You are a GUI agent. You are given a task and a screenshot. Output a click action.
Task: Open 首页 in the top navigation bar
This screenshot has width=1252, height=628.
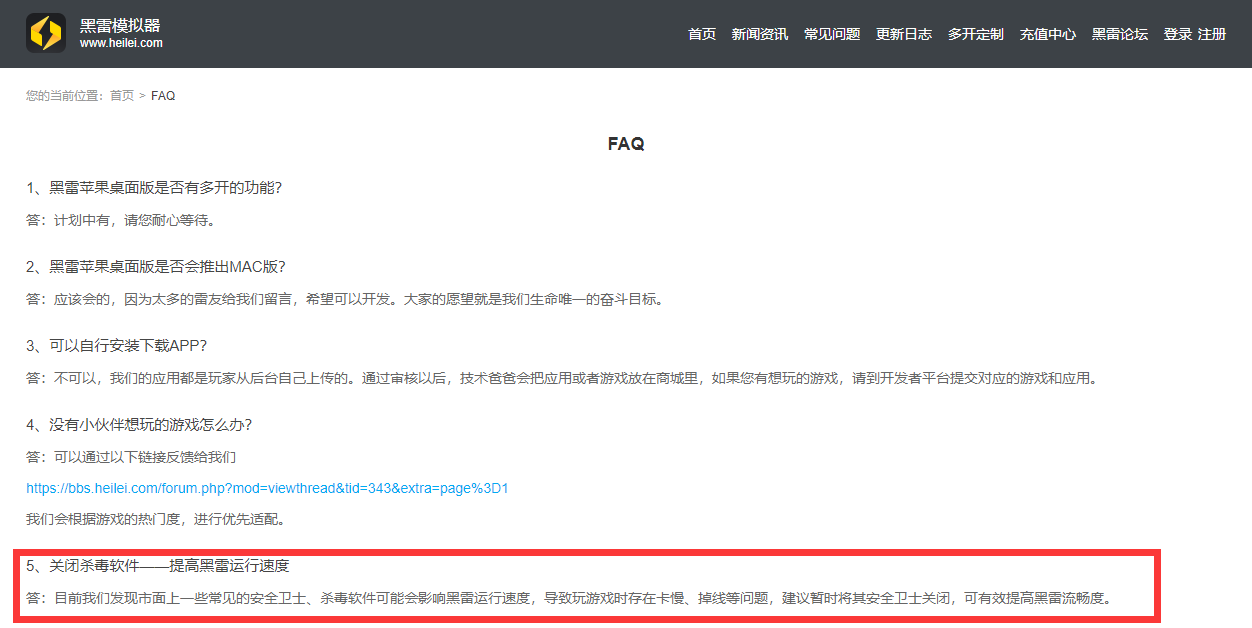[x=702, y=34]
